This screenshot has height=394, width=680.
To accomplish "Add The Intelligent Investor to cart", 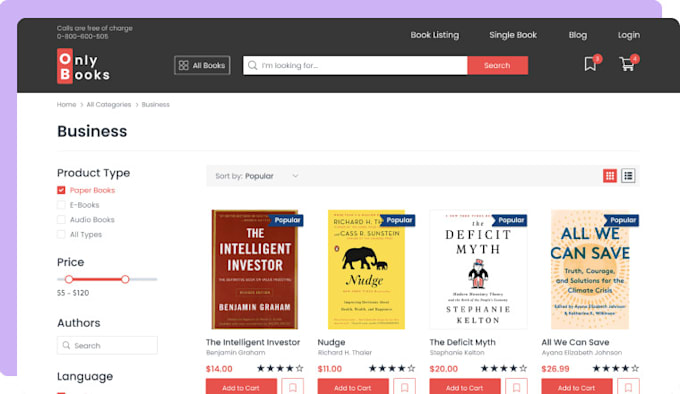I will point(241,387).
